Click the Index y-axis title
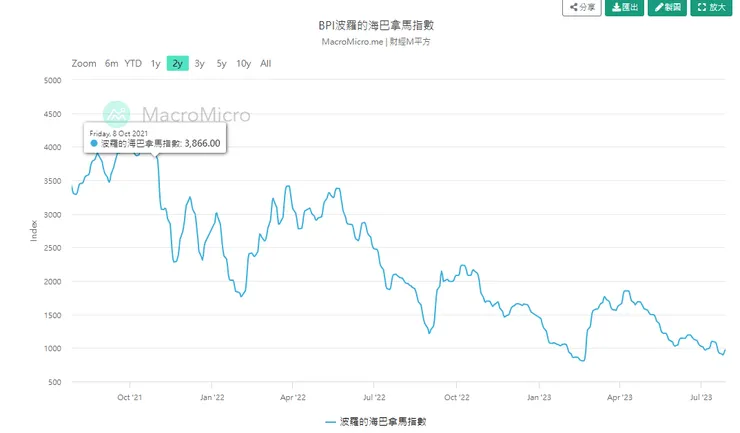The height and width of the screenshot is (433, 740). (34, 229)
